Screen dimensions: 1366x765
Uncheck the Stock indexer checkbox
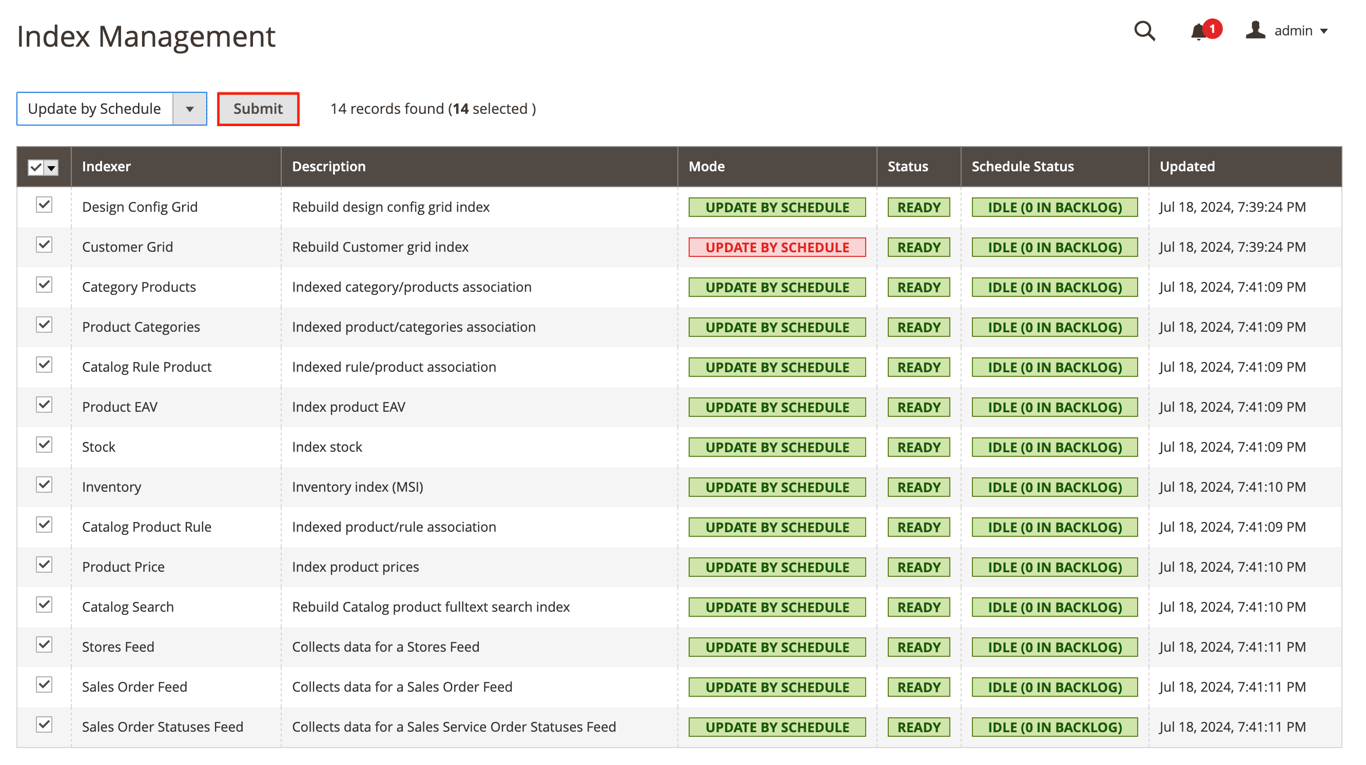pos(44,444)
